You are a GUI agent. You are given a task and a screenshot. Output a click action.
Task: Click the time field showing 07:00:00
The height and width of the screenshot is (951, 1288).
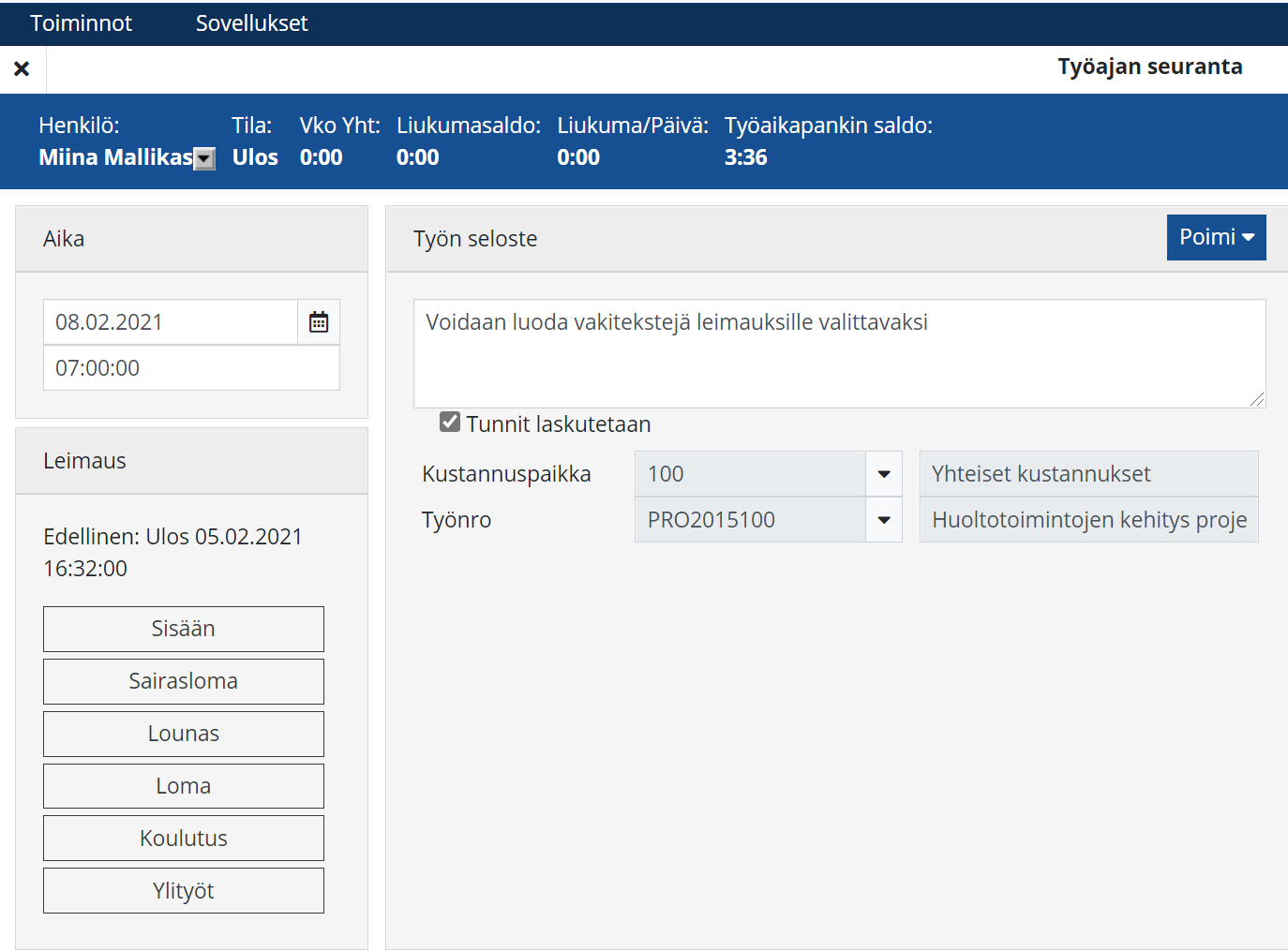191,368
